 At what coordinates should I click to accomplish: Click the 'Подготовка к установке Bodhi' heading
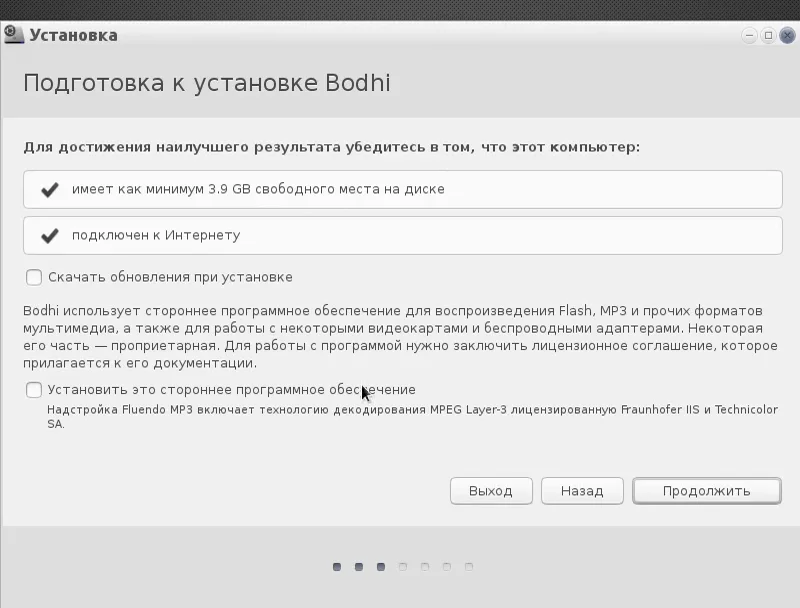207,83
